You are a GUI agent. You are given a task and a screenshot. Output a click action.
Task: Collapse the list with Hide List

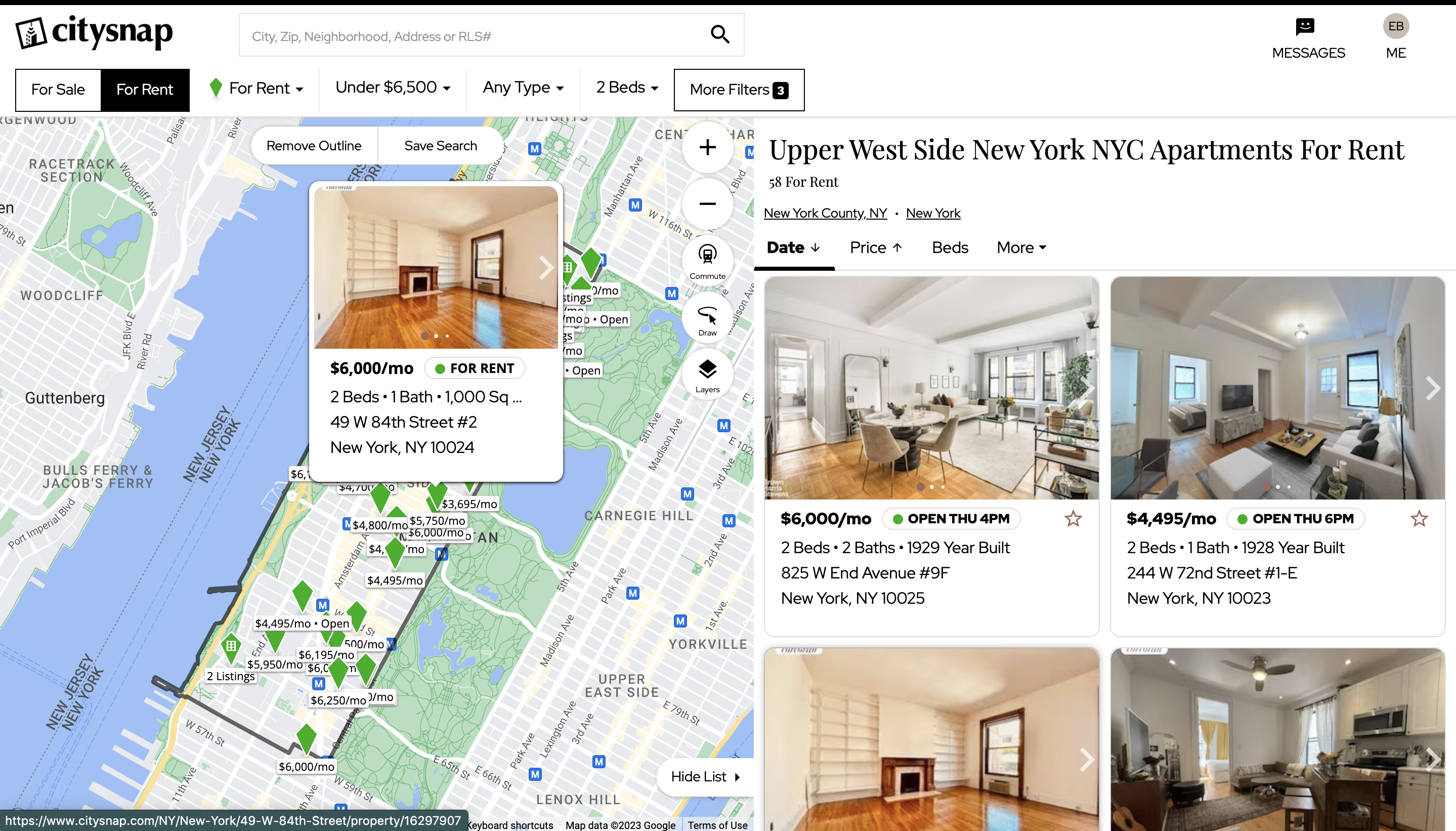click(705, 776)
